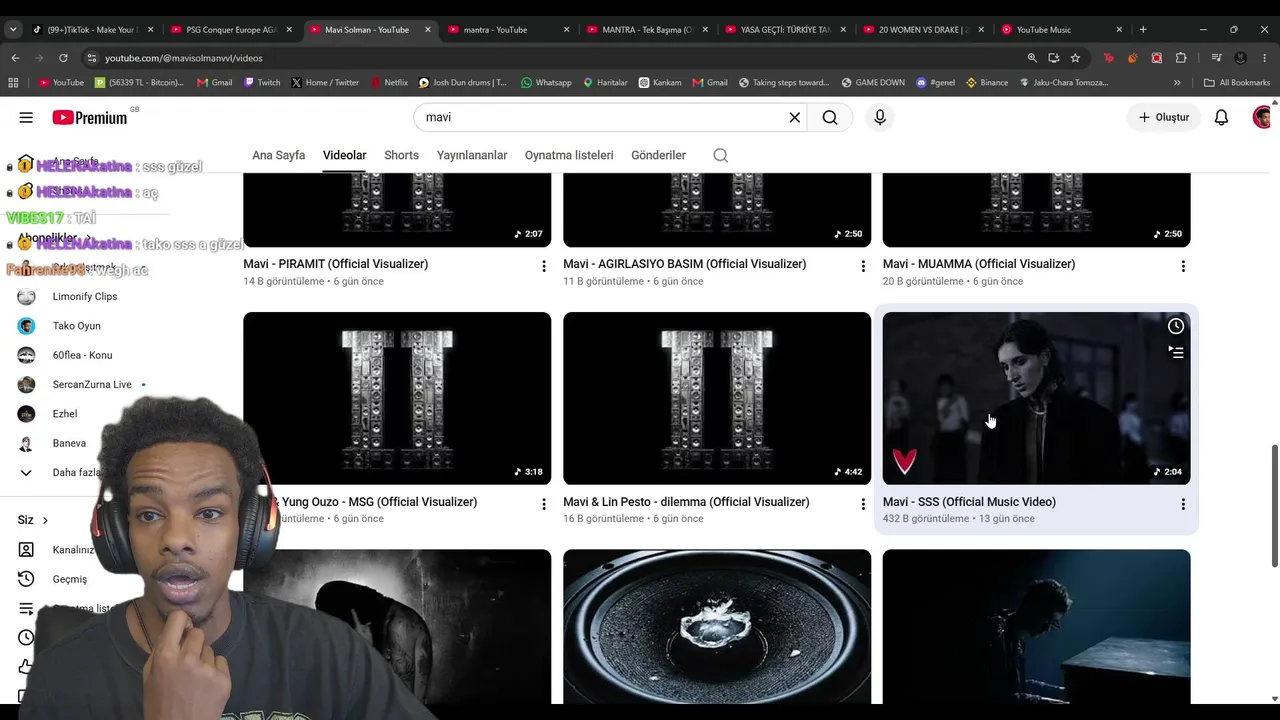Open the 60flea - Konu subscription
1280x720 pixels.
tap(82, 355)
